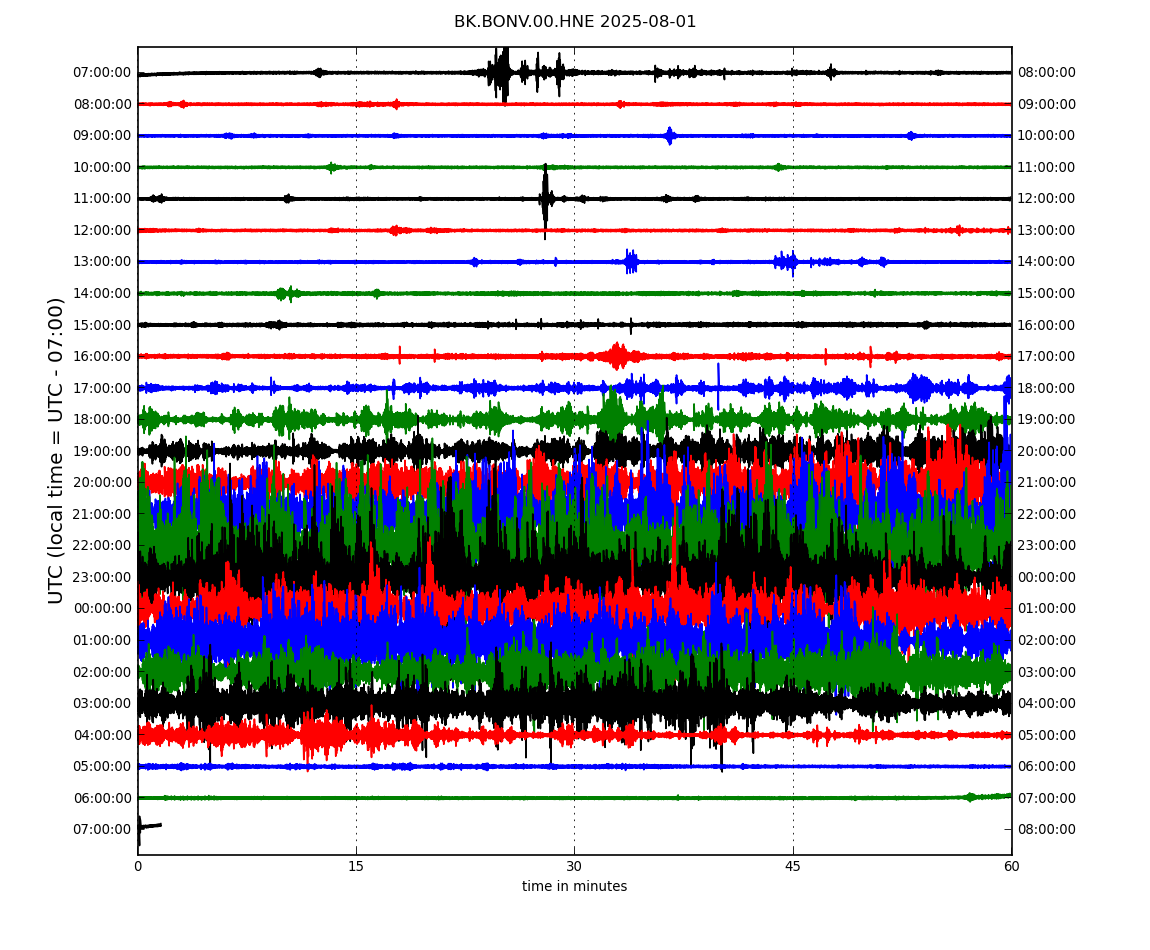
Task: Select left-axis UTC label 17:00:00
Action: (x=103, y=388)
